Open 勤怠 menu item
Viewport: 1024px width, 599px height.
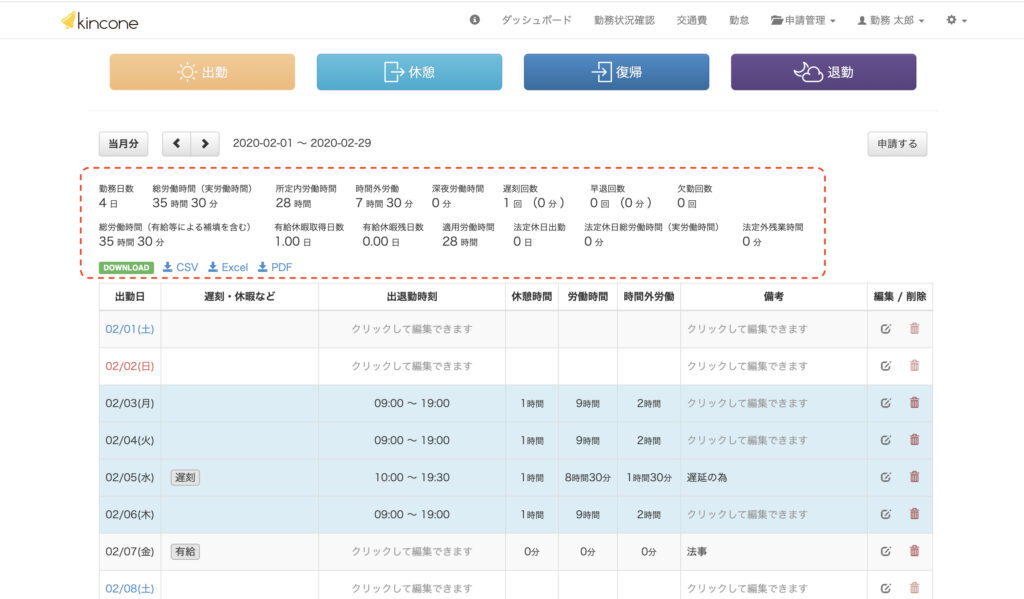(x=739, y=20)
